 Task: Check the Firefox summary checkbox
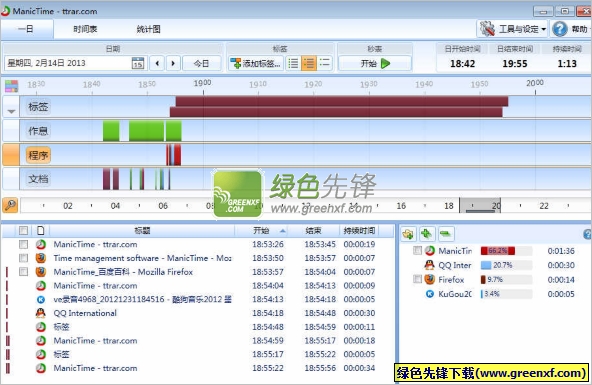pos(417,279)
